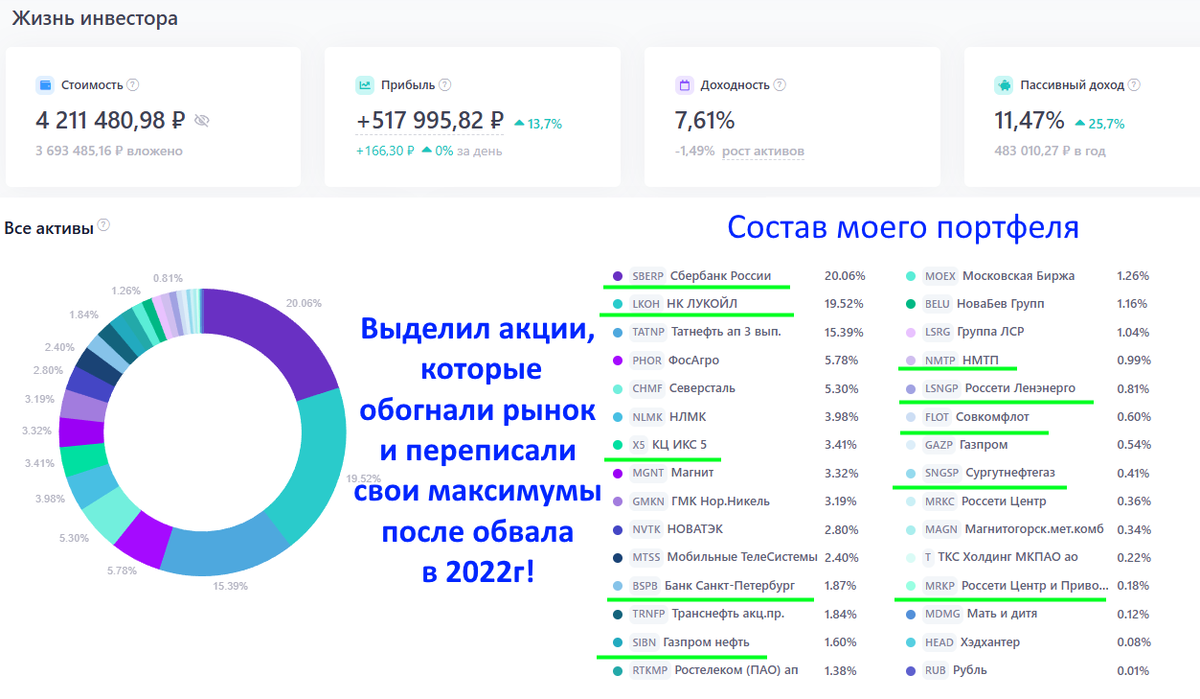The height and width of the screenshot is (699, 1200).
Task: Select HEAD Хэдхантер row
Action: pos(1028,642)
